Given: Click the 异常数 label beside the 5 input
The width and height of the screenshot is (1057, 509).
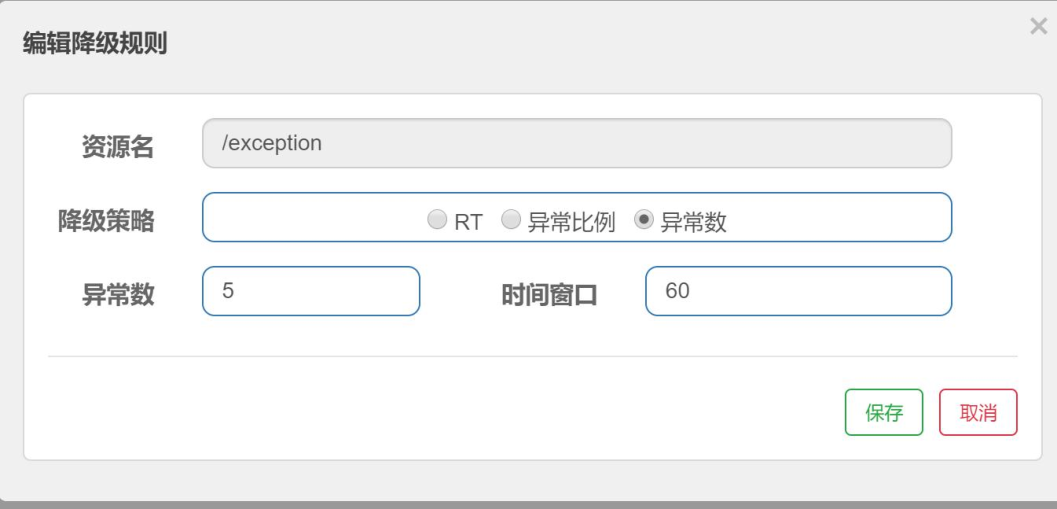Looking at the screenshot, I should (x=117, y=294).
